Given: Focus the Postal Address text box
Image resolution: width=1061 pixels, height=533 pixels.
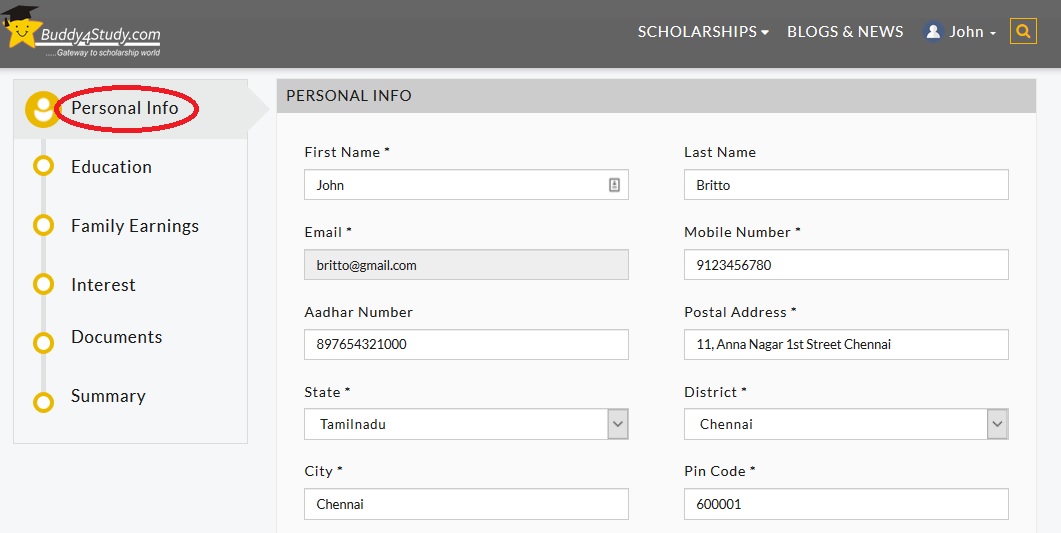Looking at the screenshot, I should (846, 344).
